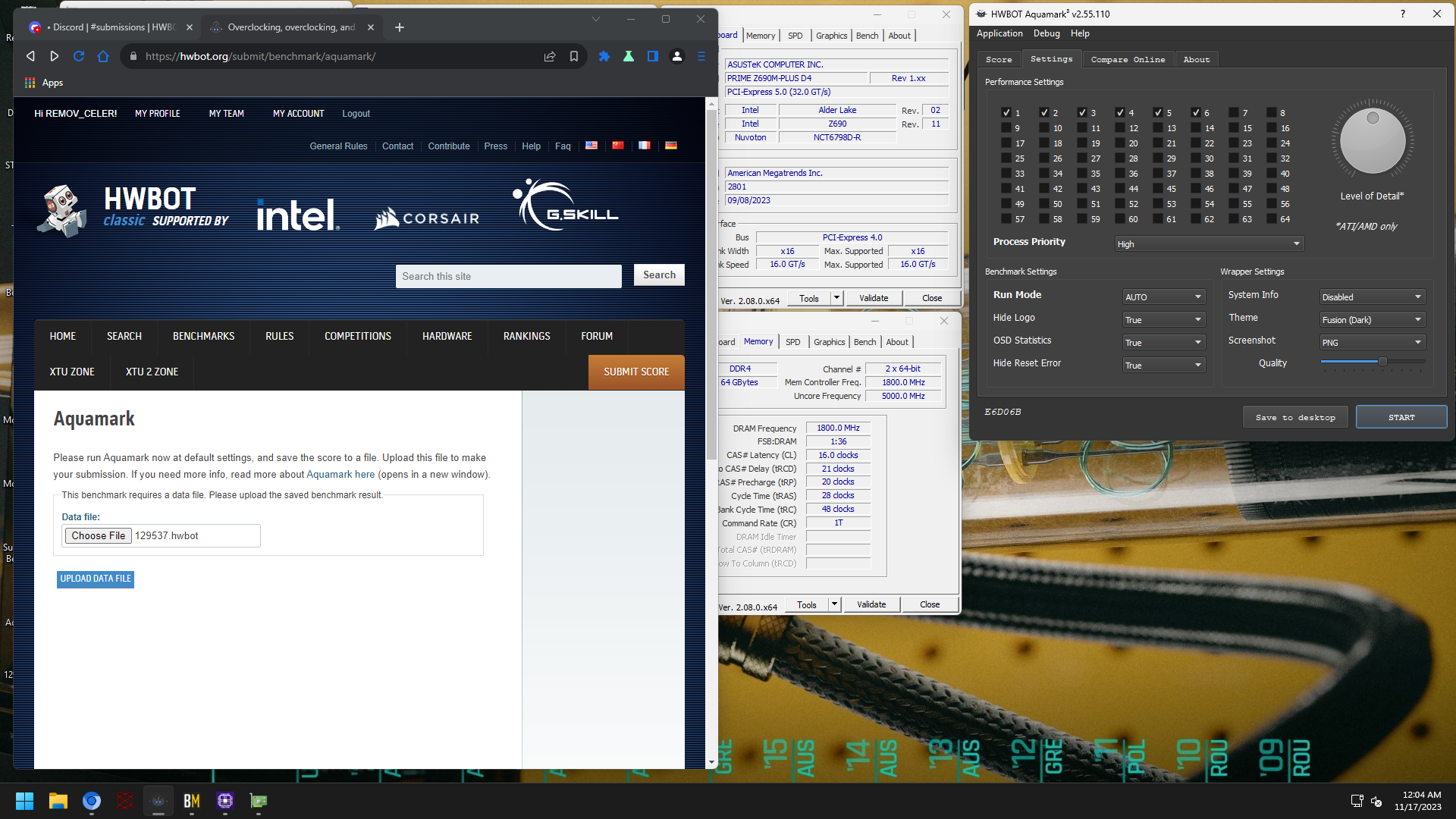Open BENCHMARKS in HWBOT navigation

click(203, 336)
